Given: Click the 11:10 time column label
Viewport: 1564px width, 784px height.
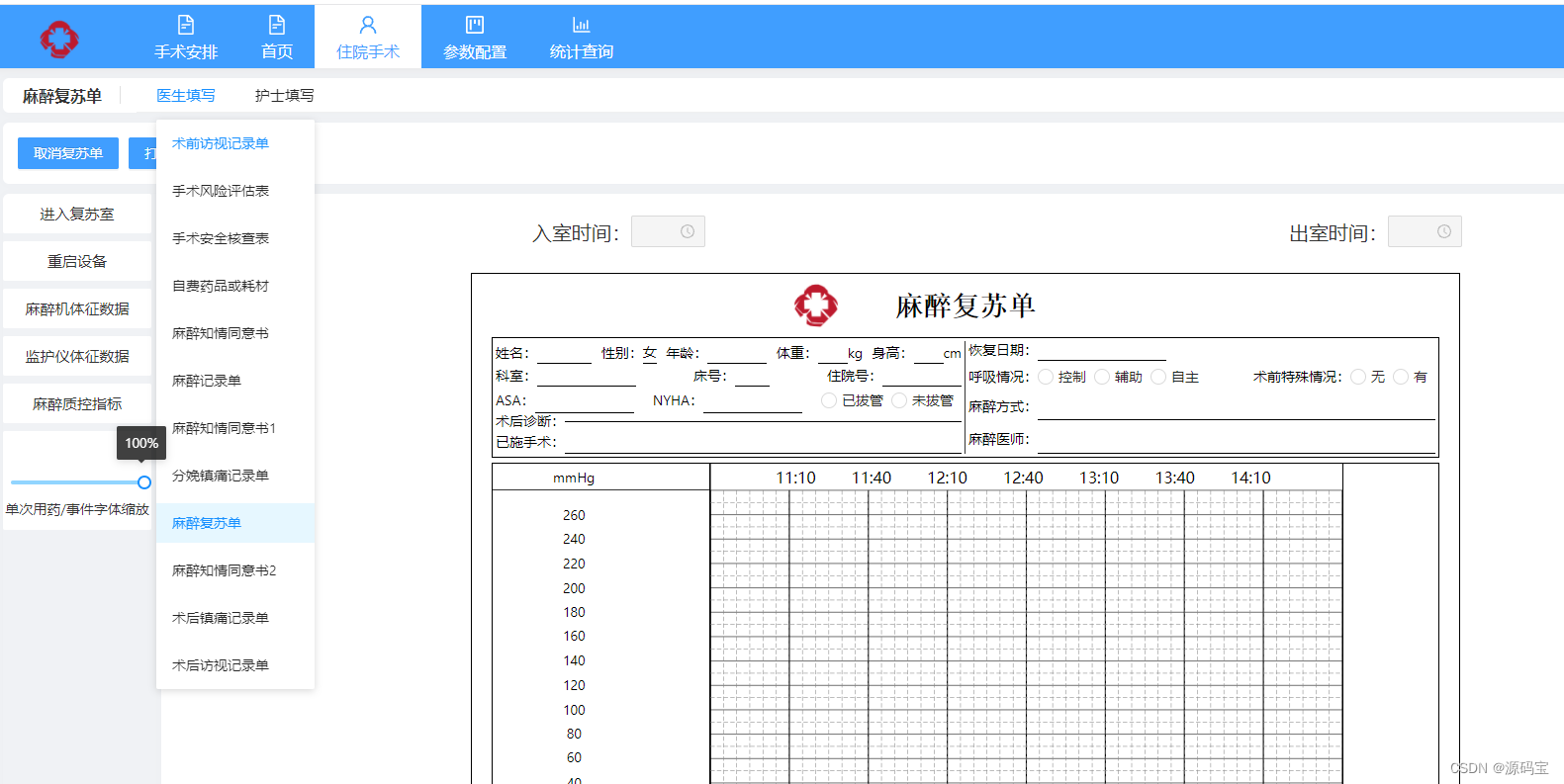Looking at the screenshot, I should pos(795,478).
